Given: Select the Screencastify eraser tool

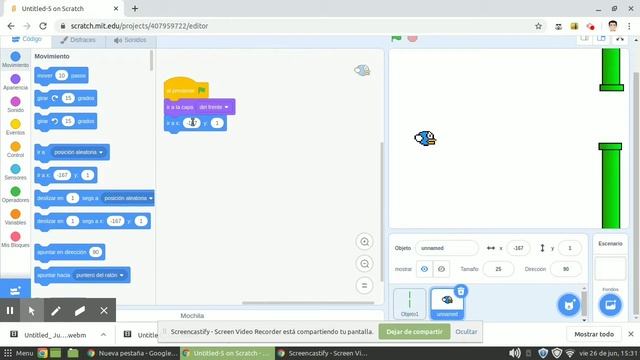Looking at the screenshot, I should point(80,311).
